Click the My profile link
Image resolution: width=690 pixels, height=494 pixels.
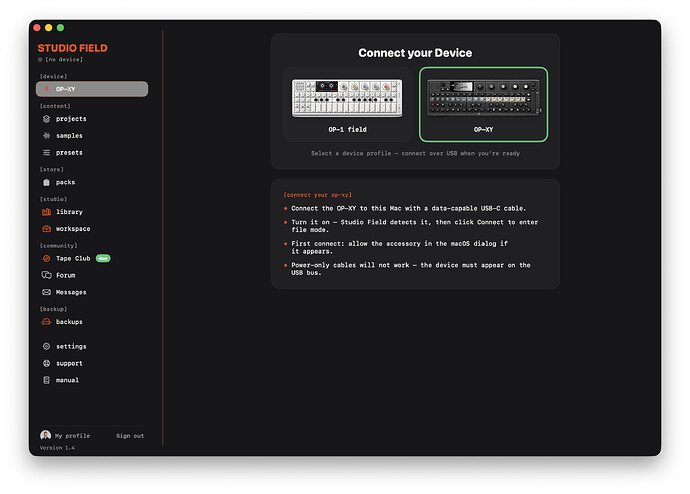(x=72, y=436)
